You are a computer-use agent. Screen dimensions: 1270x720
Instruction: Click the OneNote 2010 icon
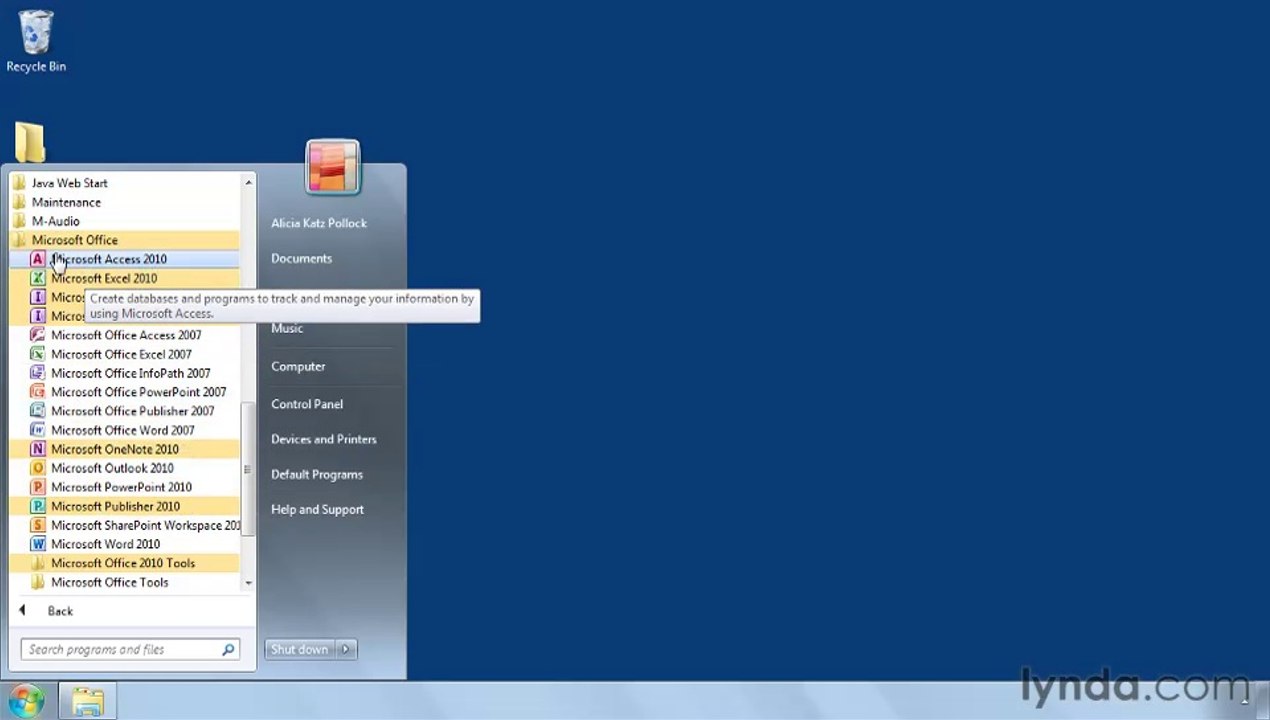pyautogui.click(x=38, y=449)
